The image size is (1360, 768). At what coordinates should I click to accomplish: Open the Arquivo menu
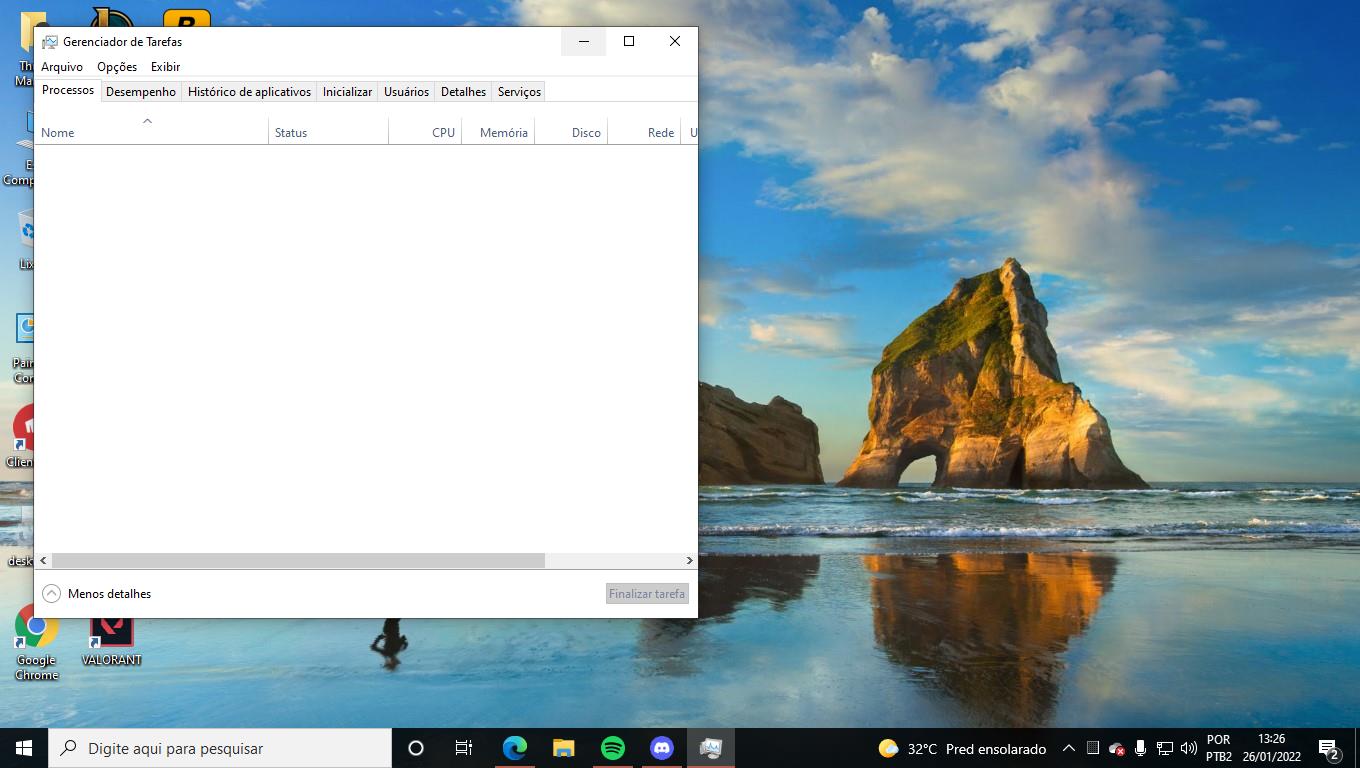[62, 67]
